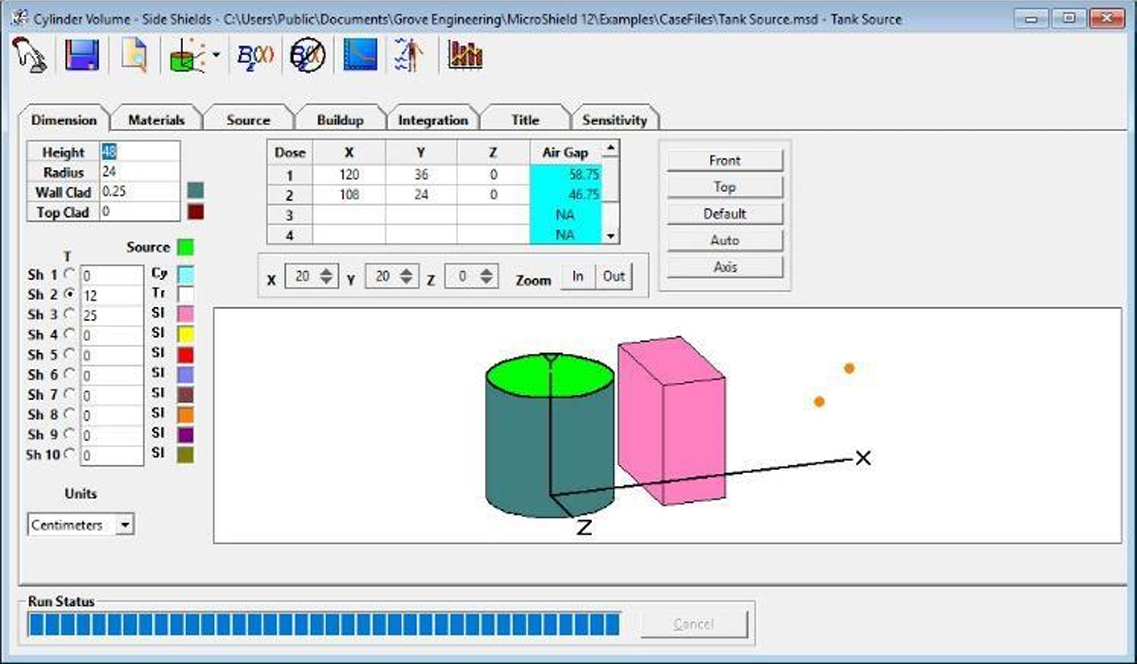Select the Sh 7 radio button
Screen dimensions: 1137x664
(70, 394)
